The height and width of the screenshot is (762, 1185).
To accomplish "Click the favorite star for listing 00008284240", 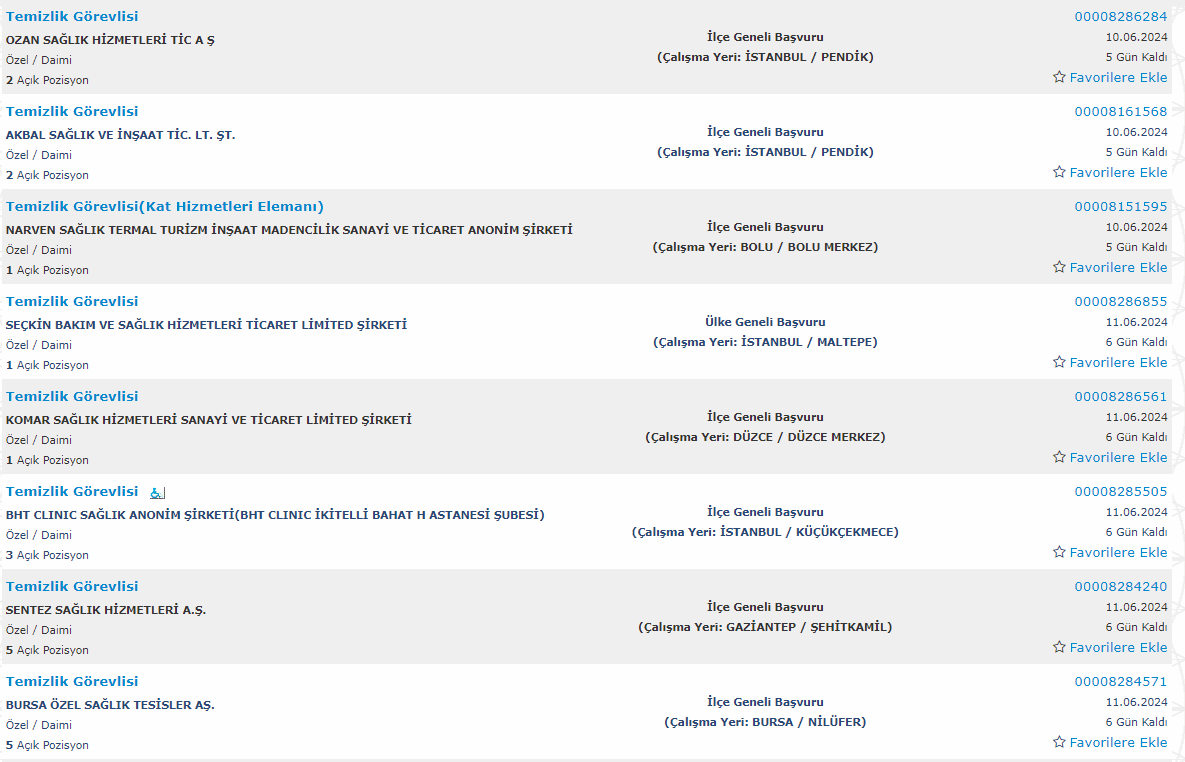I will coord(1059,647).
